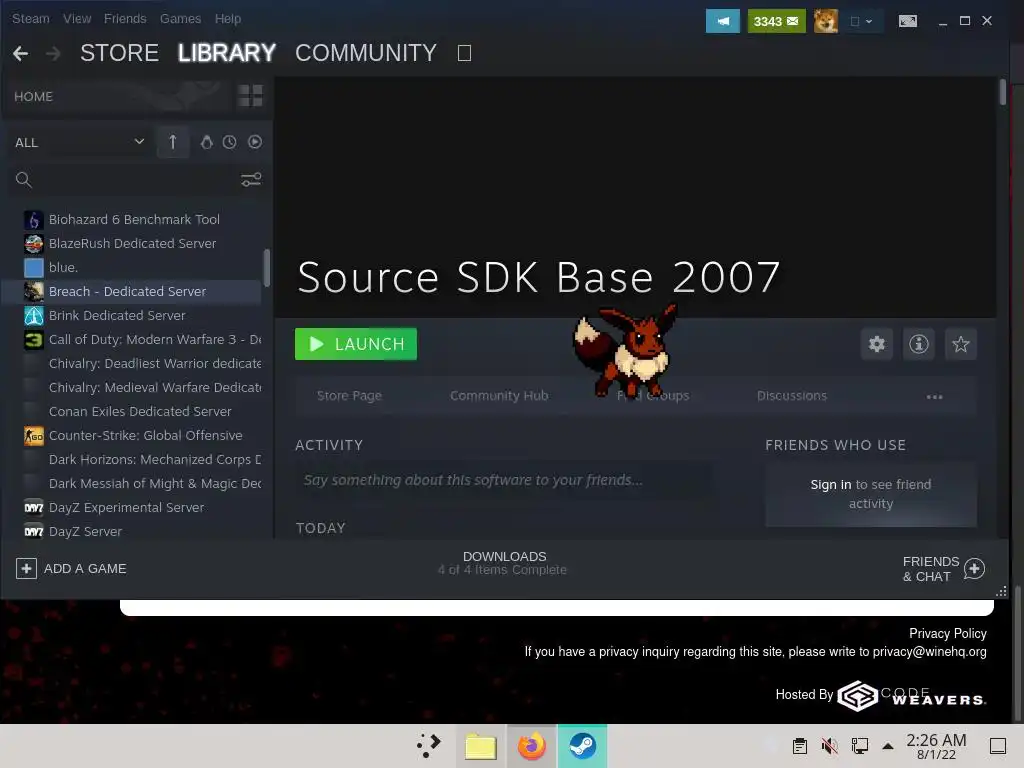
Task: Open the DOWNLOADS status panel
Action: point(503,563)
